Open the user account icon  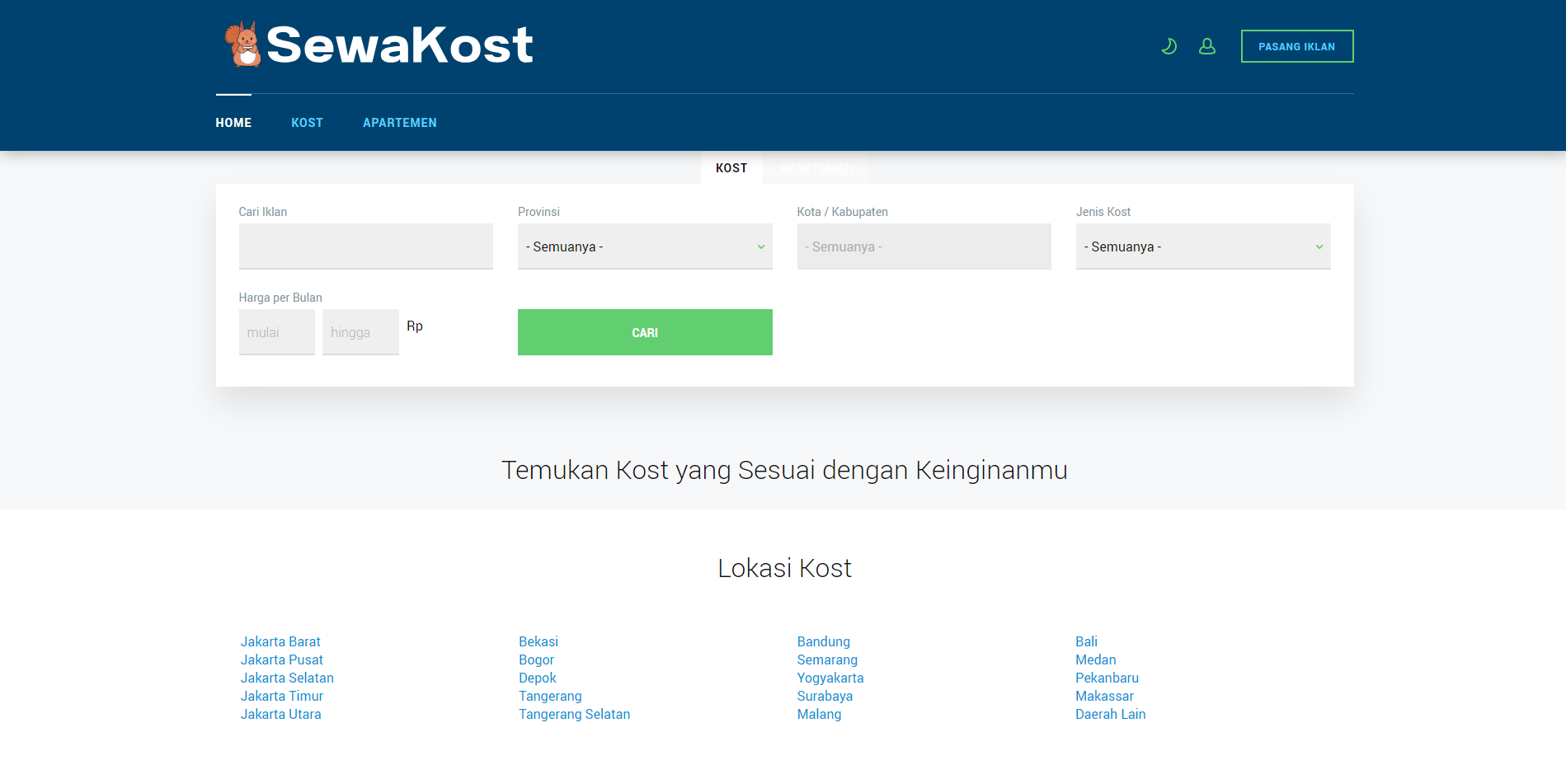coord(1206,46)
